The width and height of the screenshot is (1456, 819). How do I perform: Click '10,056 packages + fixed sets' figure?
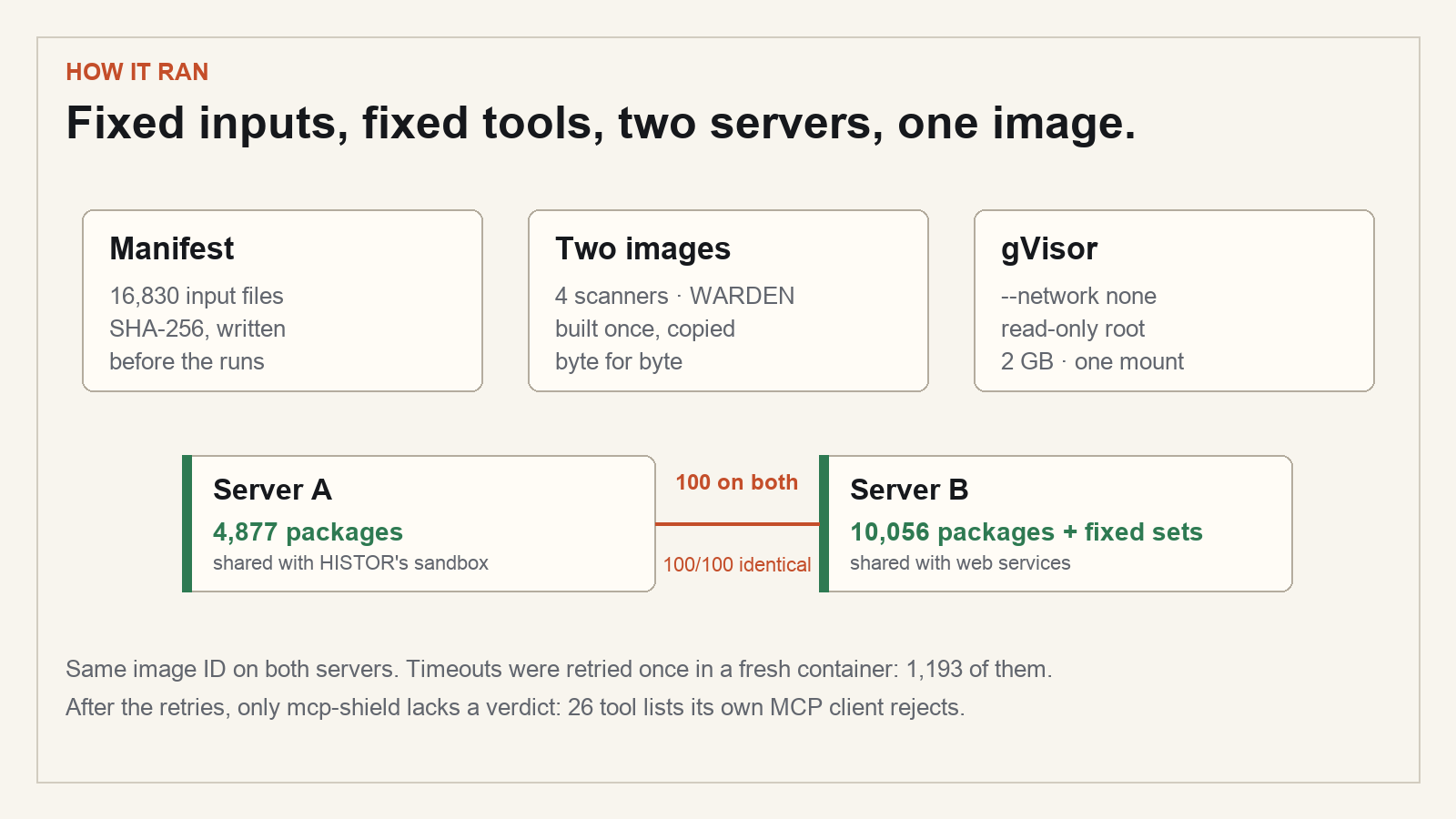pyautogui.click(x=1026, y=531)
